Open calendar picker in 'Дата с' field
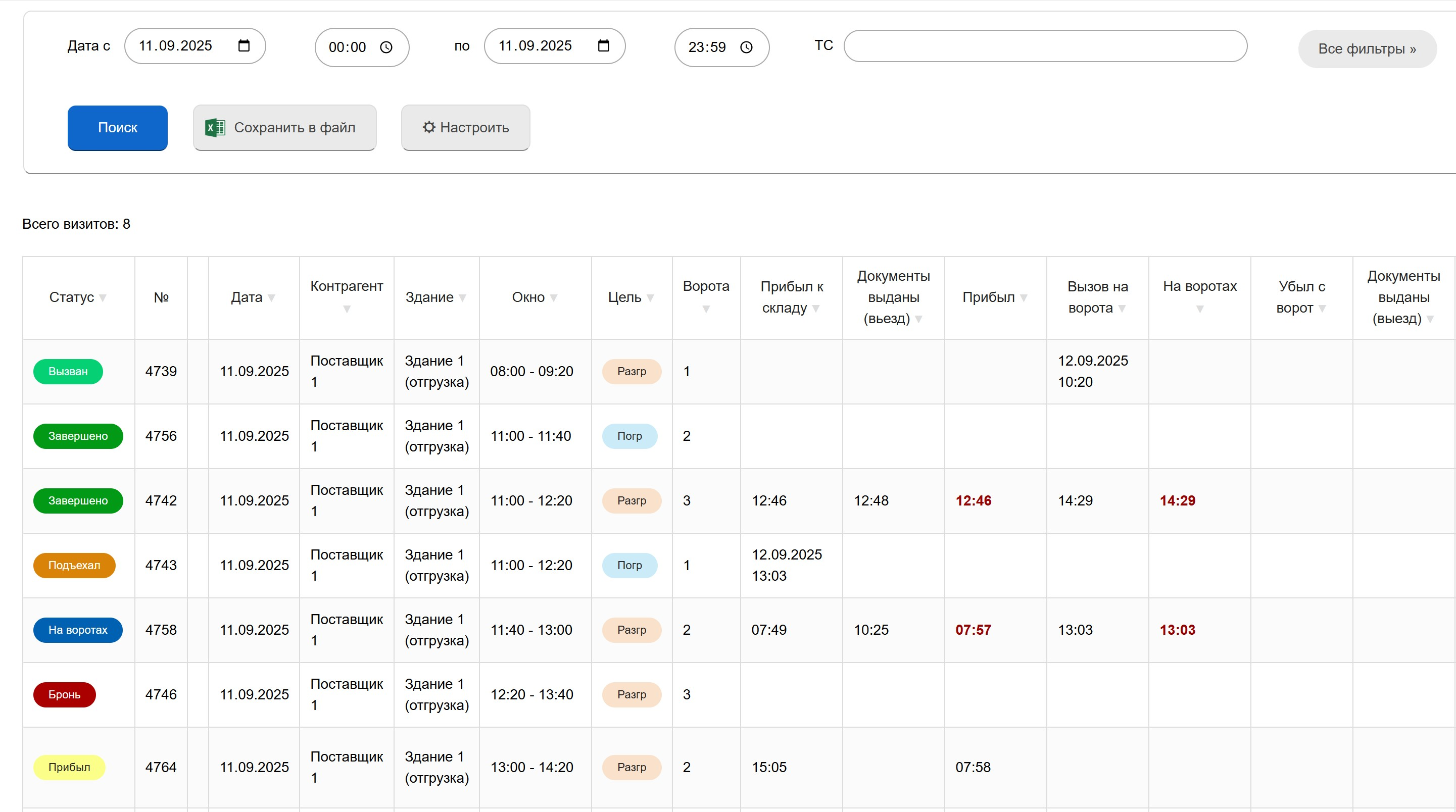The height and width of the screenshot is (812, 1456). [244, 46]
